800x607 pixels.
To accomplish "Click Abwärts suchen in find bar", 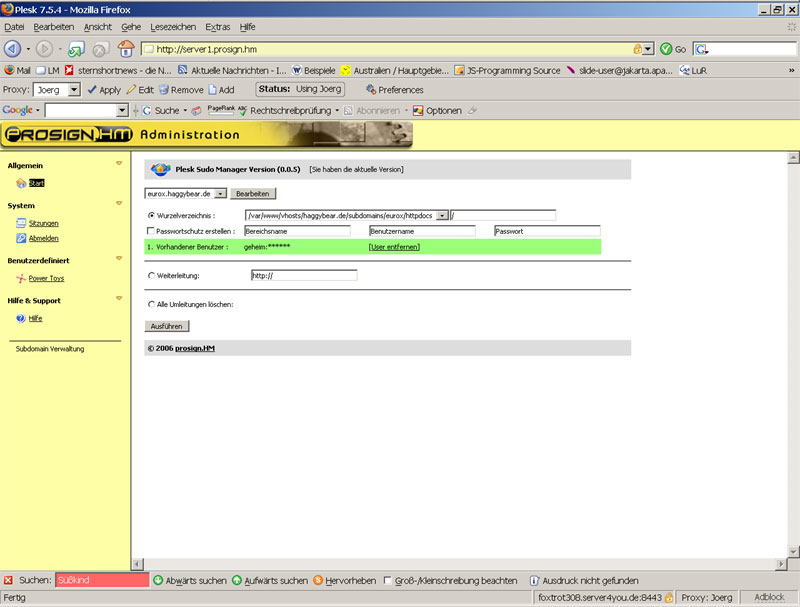I will click(x=190, y=580).
